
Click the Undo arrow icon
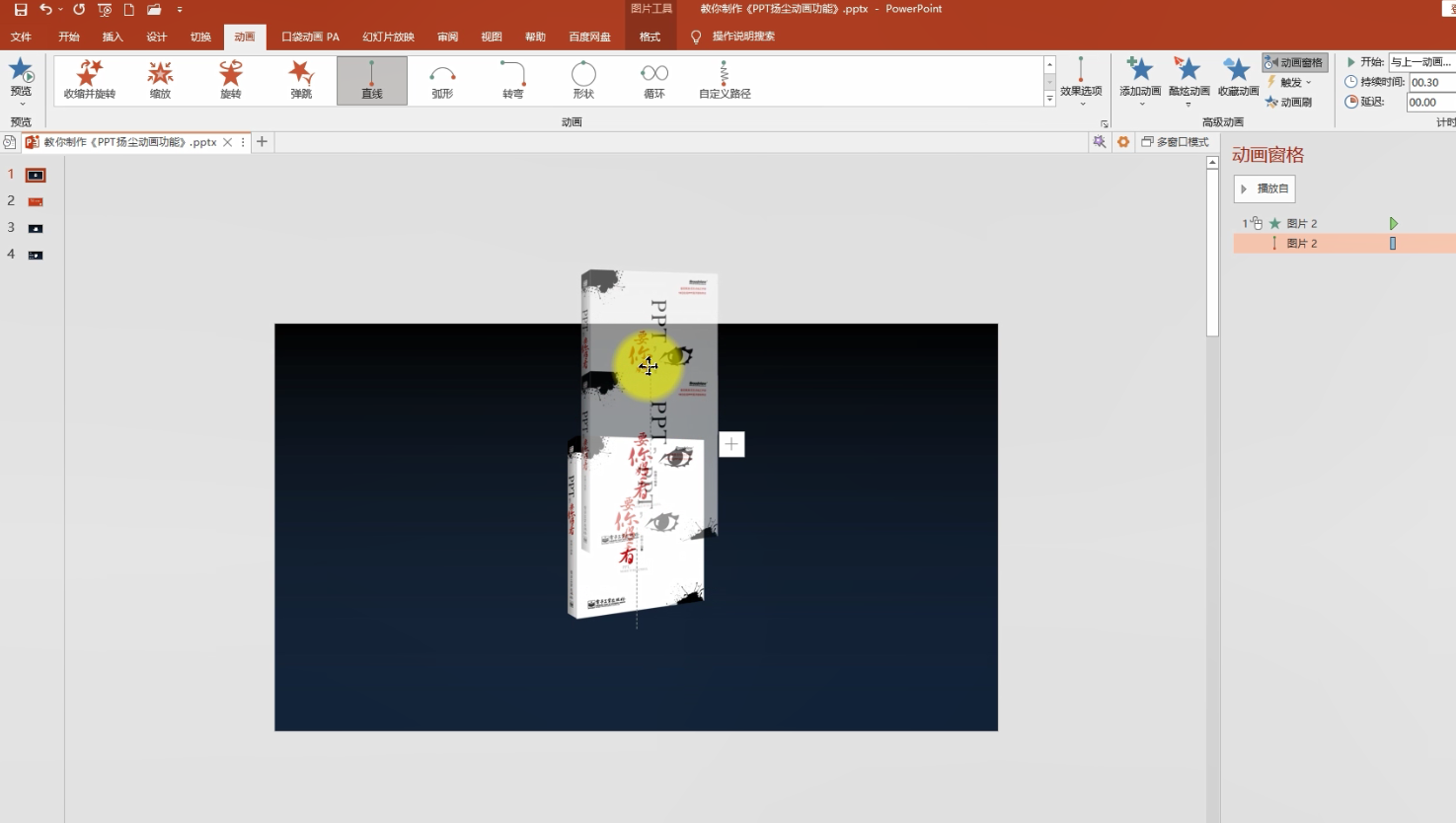(x=45, y=9)
